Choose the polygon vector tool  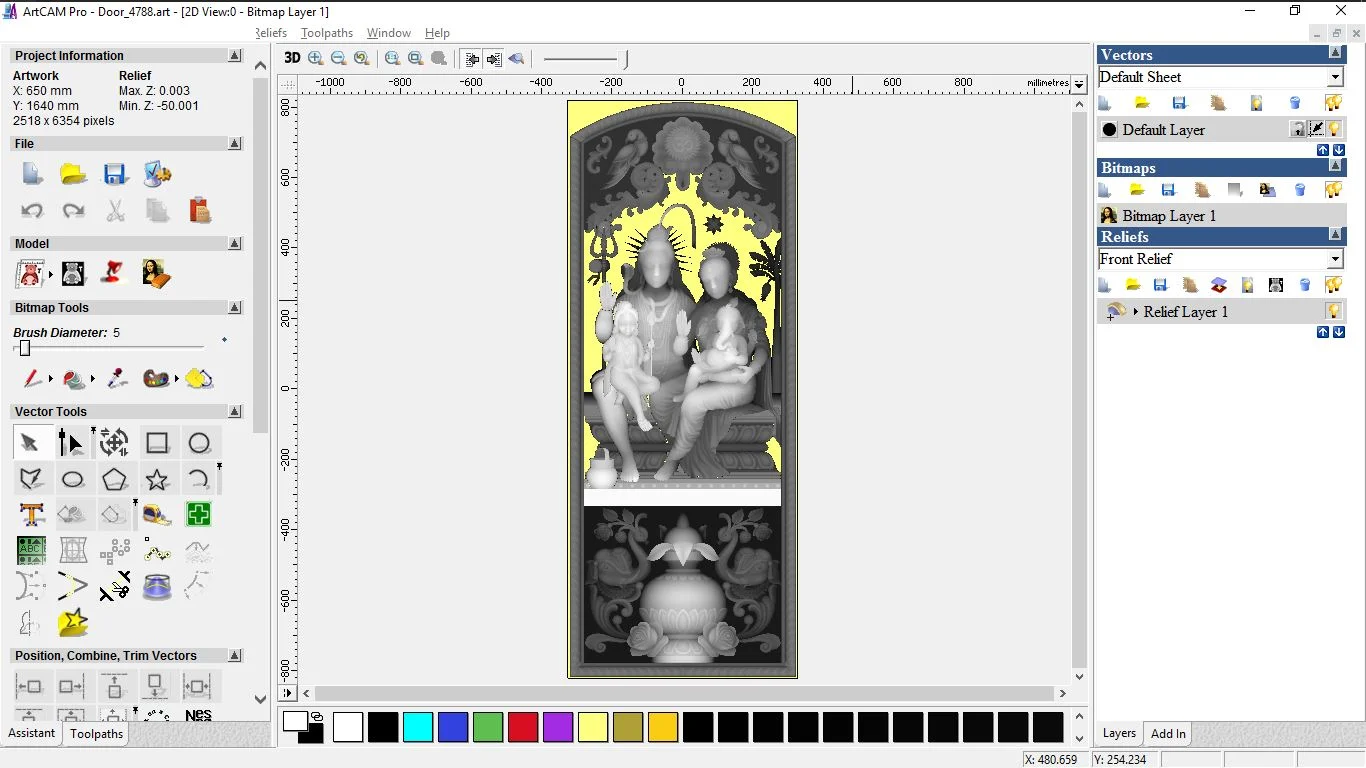(x=115, y=479)
